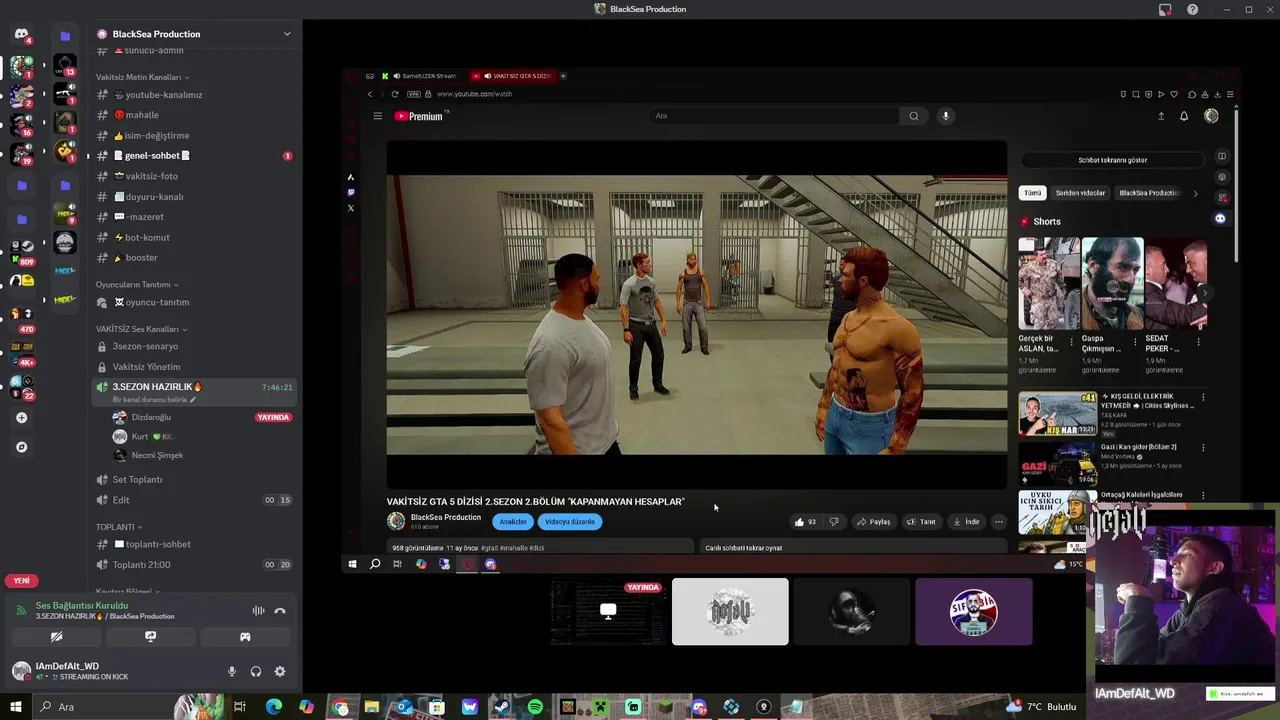Click the Windows Start button
The width and height of the screenshot is (1280, 720).
pyautogui.click(x=16, y=707)
